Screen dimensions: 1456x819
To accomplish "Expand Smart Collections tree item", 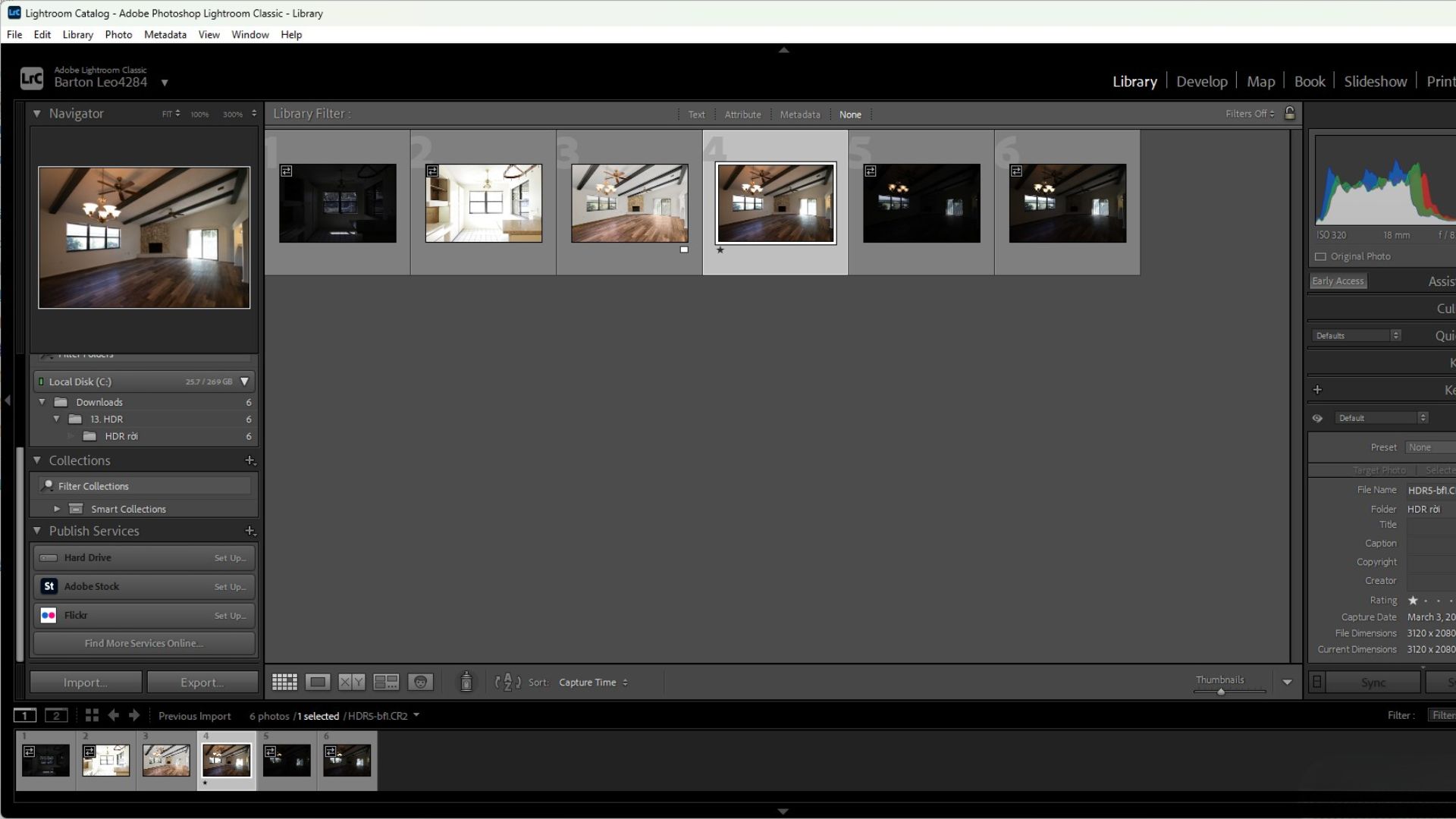I will click(57, 509).
